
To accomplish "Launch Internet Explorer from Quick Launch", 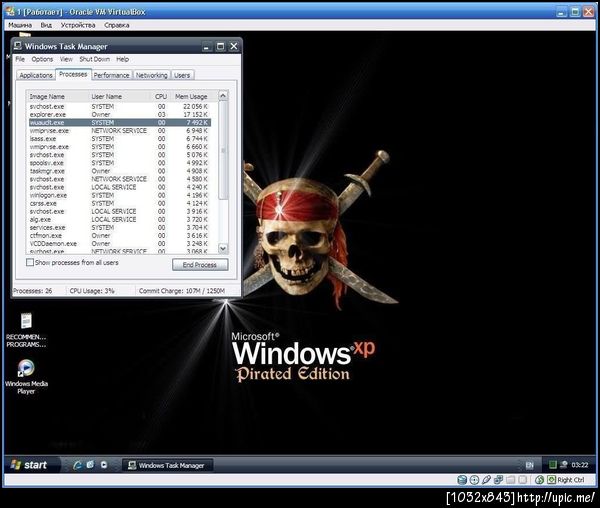I will [78, 465].
